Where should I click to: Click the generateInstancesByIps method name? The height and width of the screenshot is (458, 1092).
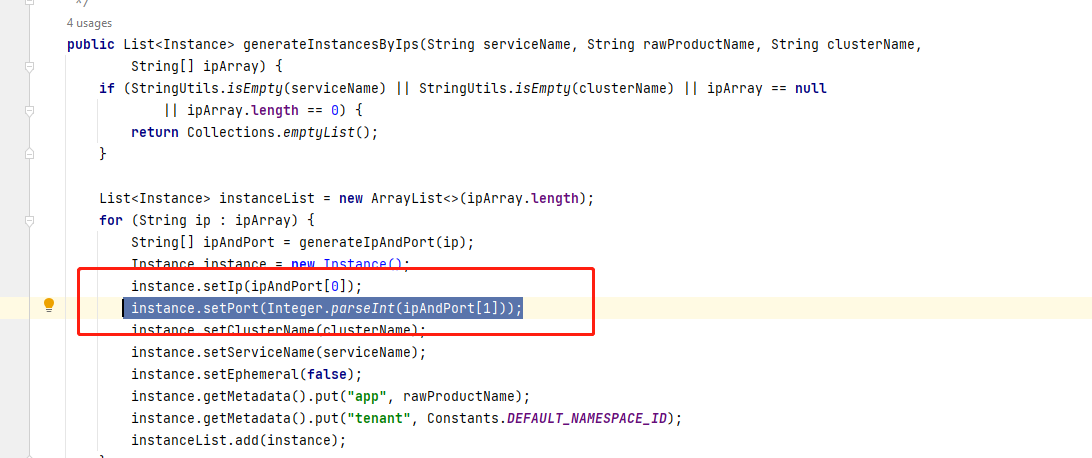click(x=332, y=45)
